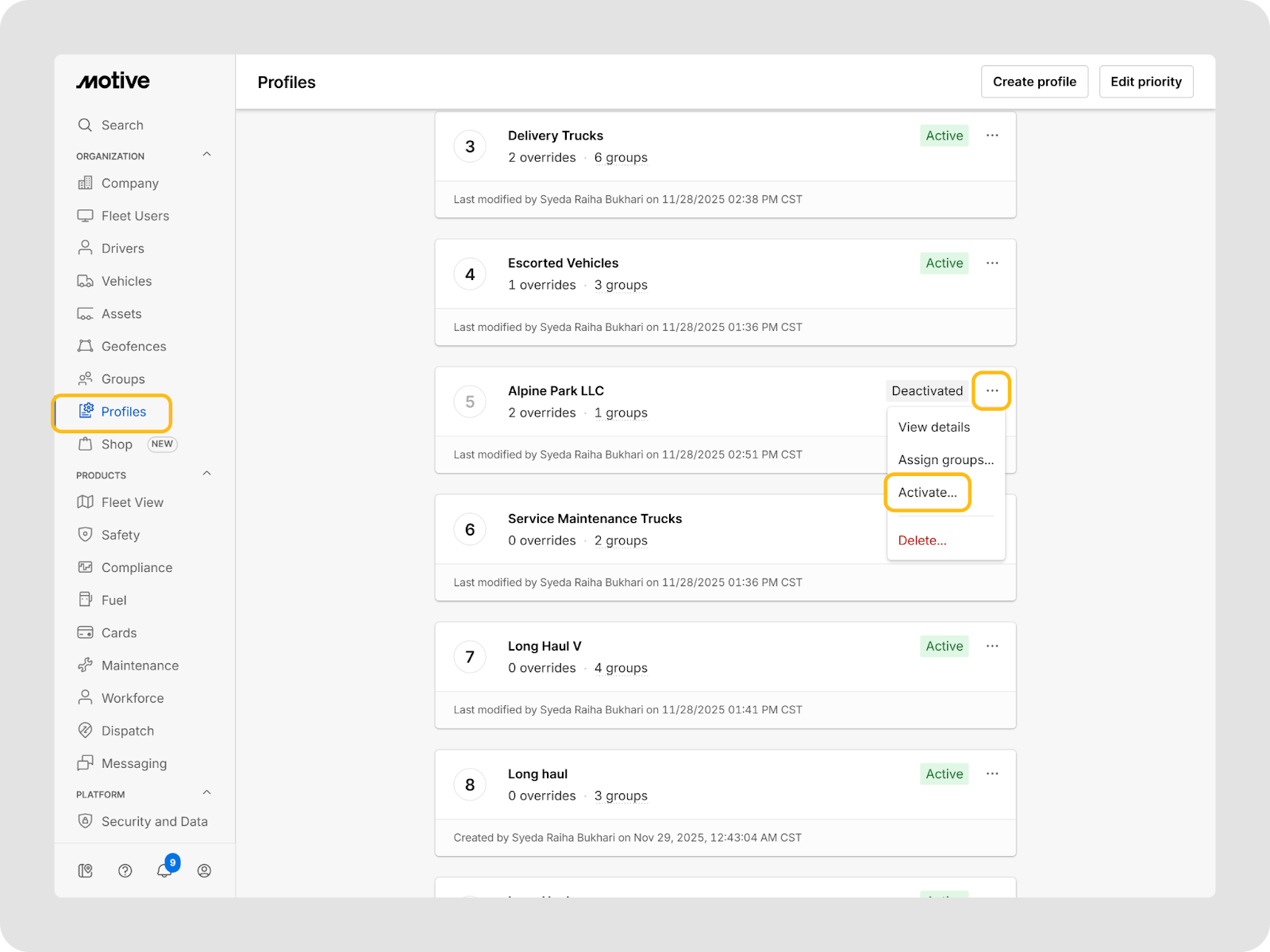Click the ellipsis menu for Long Haul V

[x=992, y=647]
